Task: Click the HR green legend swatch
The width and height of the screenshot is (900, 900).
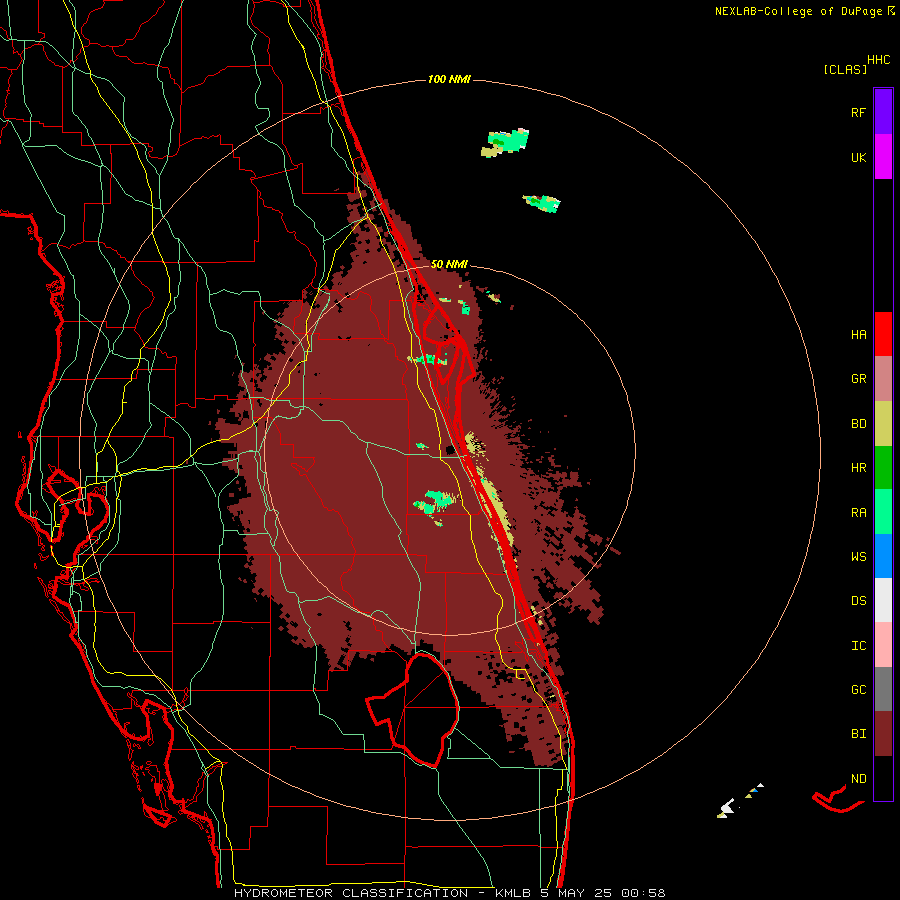Action: (x=883, y=468)
